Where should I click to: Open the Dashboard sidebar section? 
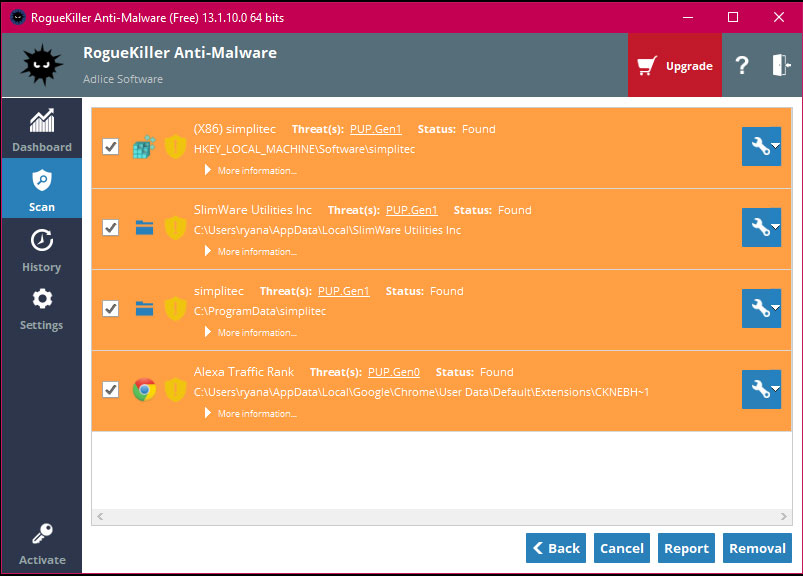pyautogui.click(x=41, y=130)
